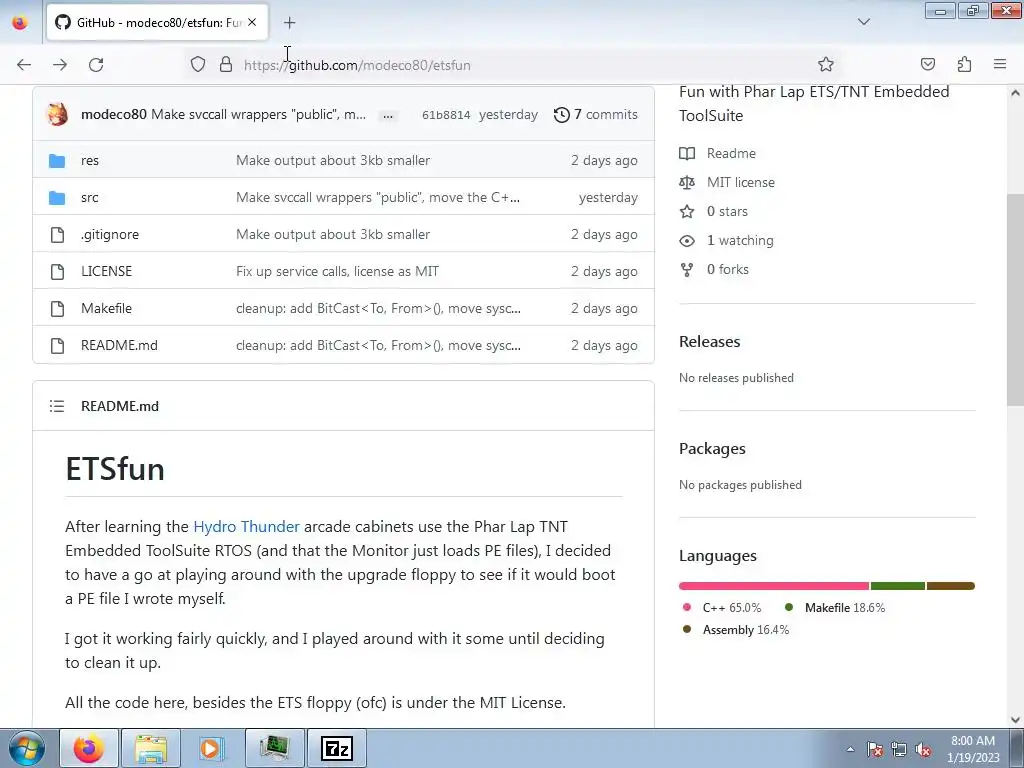
Task: Bookmark this page with the star icon
Action: (x=825, y=64)
